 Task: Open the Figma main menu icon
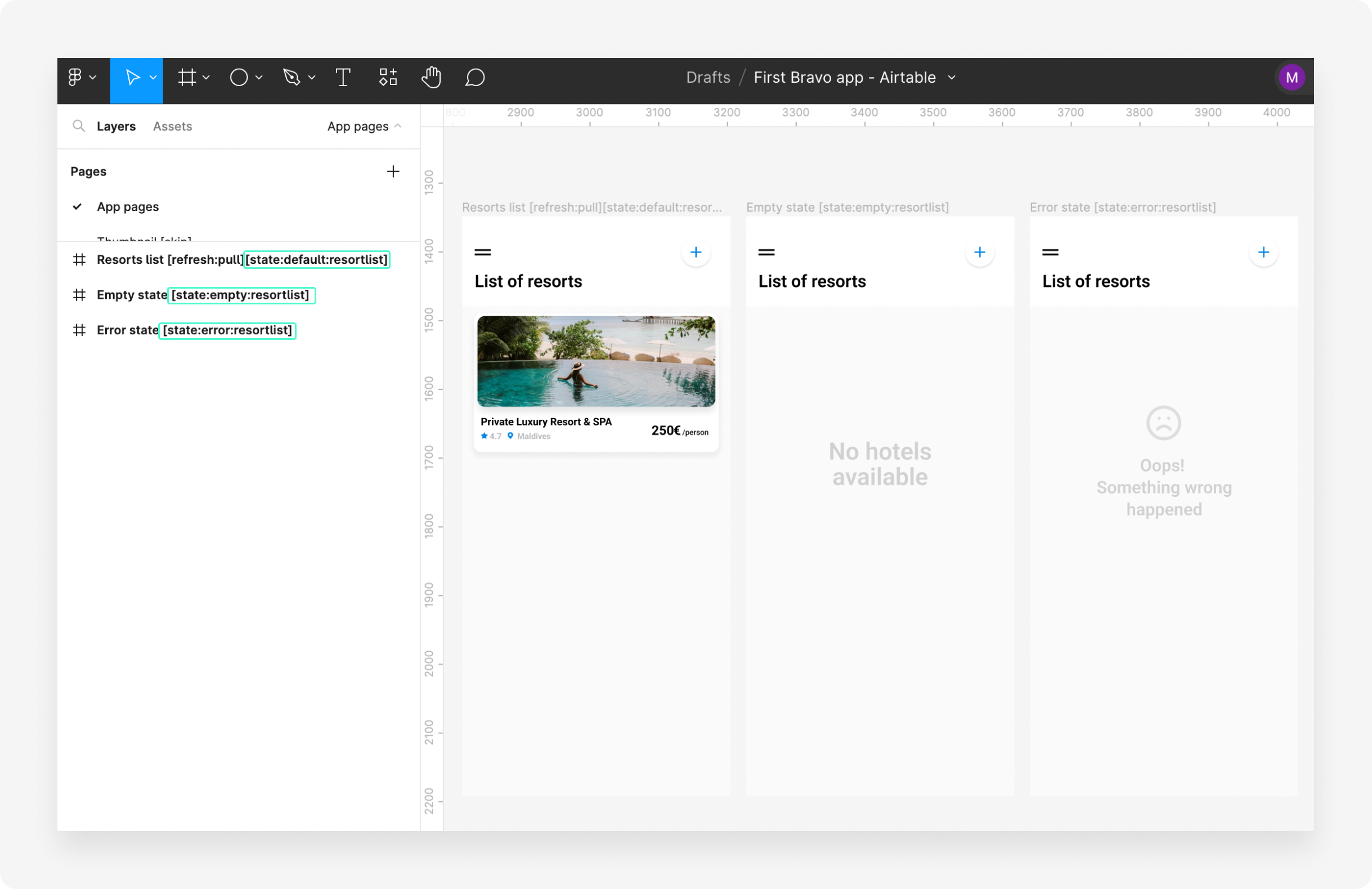click(x=75, y=77)
